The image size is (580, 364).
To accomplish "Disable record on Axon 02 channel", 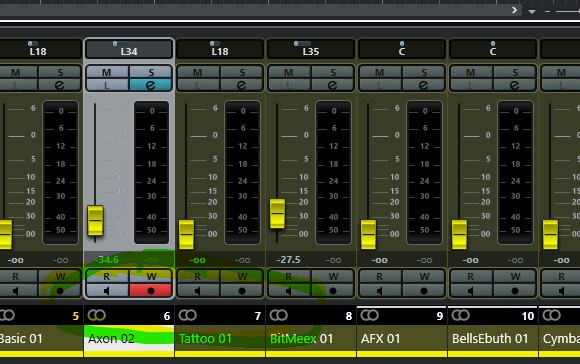I will (x=151, y=291).
